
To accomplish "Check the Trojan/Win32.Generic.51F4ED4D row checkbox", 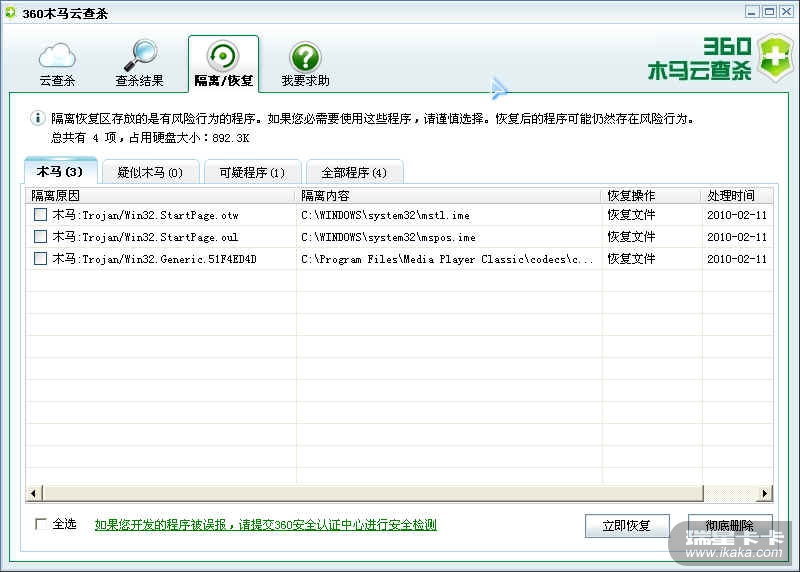I will 40,258.
